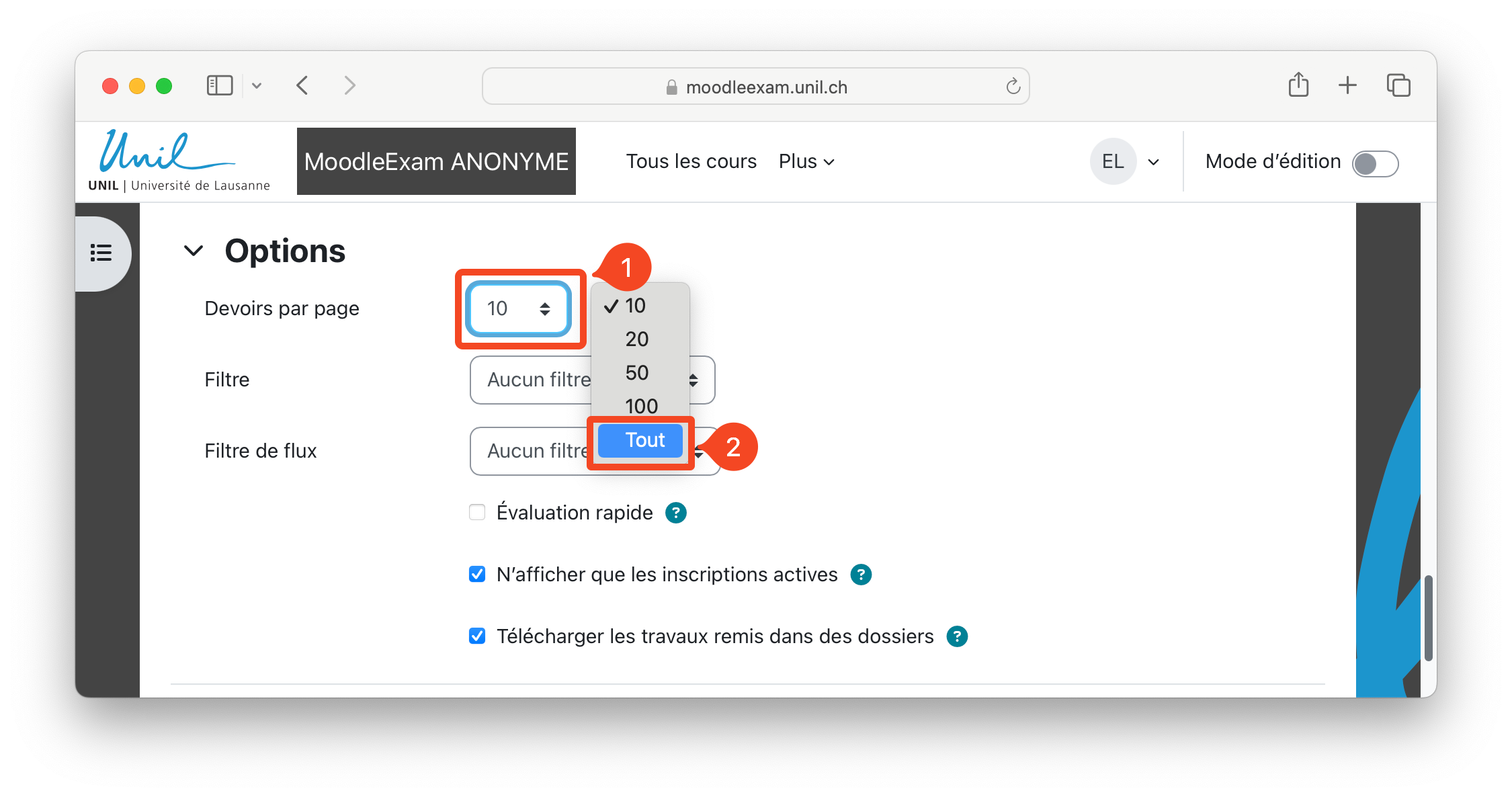1512x797 pixels.
Task: Open help icon beside Évaluation rapide
Action: point(676,513)
